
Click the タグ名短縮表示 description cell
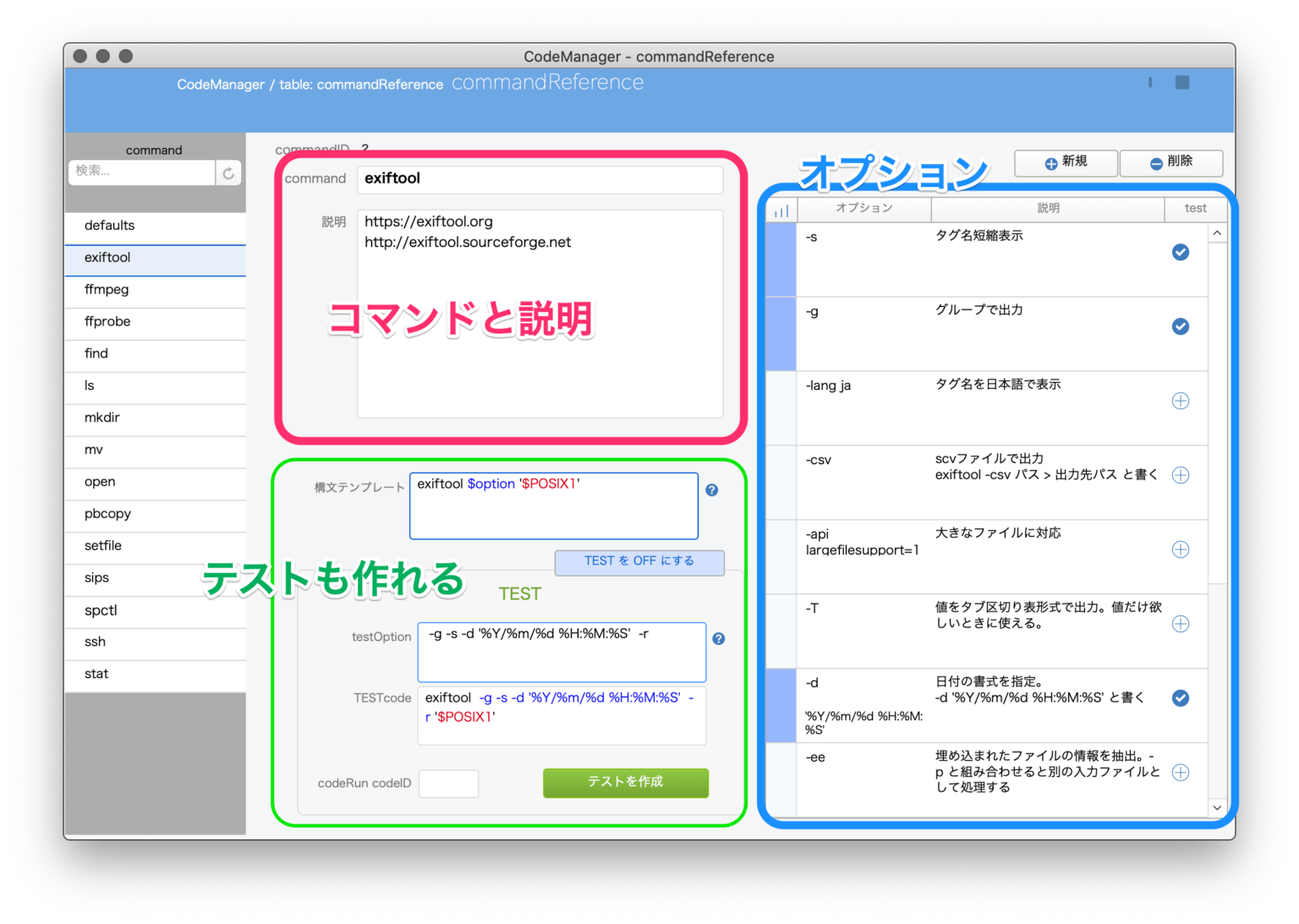[x=1049, y=260]
